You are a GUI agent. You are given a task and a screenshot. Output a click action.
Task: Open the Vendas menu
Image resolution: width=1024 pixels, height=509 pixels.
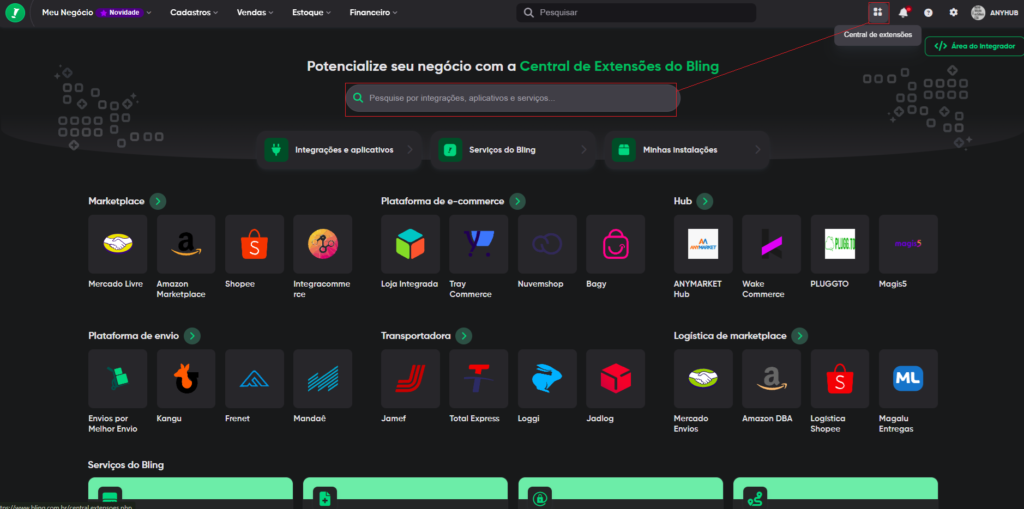click(x=257, y=13)
